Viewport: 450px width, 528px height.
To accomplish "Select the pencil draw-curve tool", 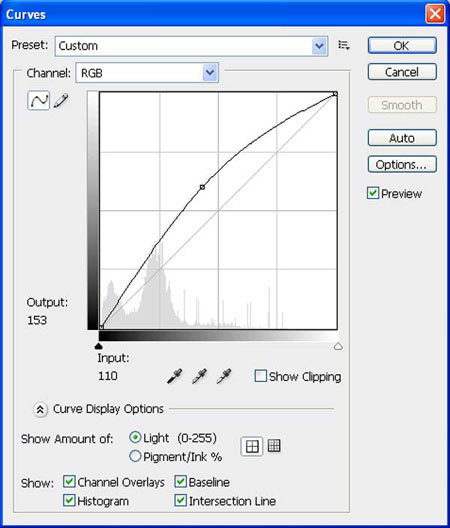I will (x=61, y=100).
